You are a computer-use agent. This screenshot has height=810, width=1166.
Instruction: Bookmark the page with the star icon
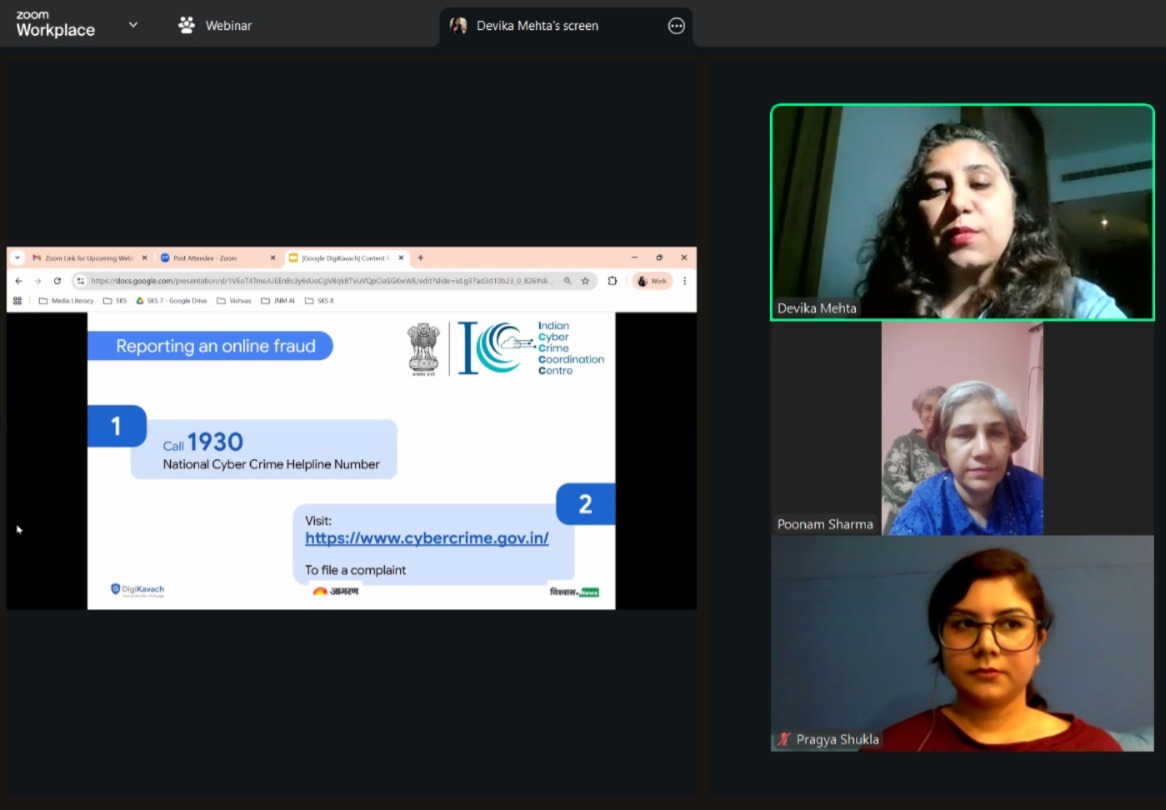585,281
